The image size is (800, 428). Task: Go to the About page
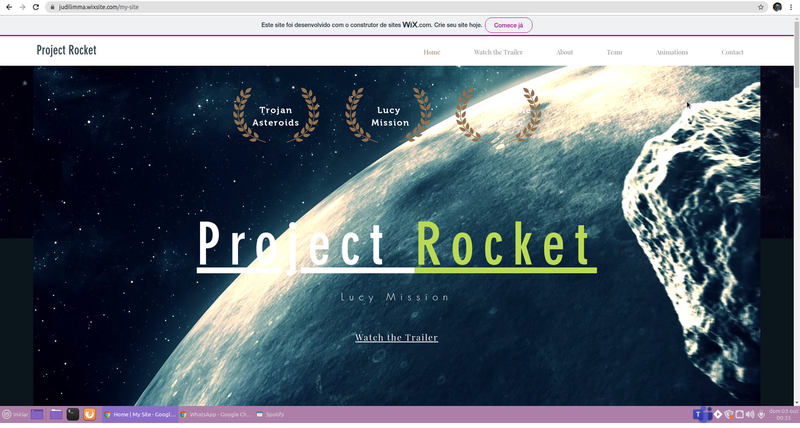(564, 52)
